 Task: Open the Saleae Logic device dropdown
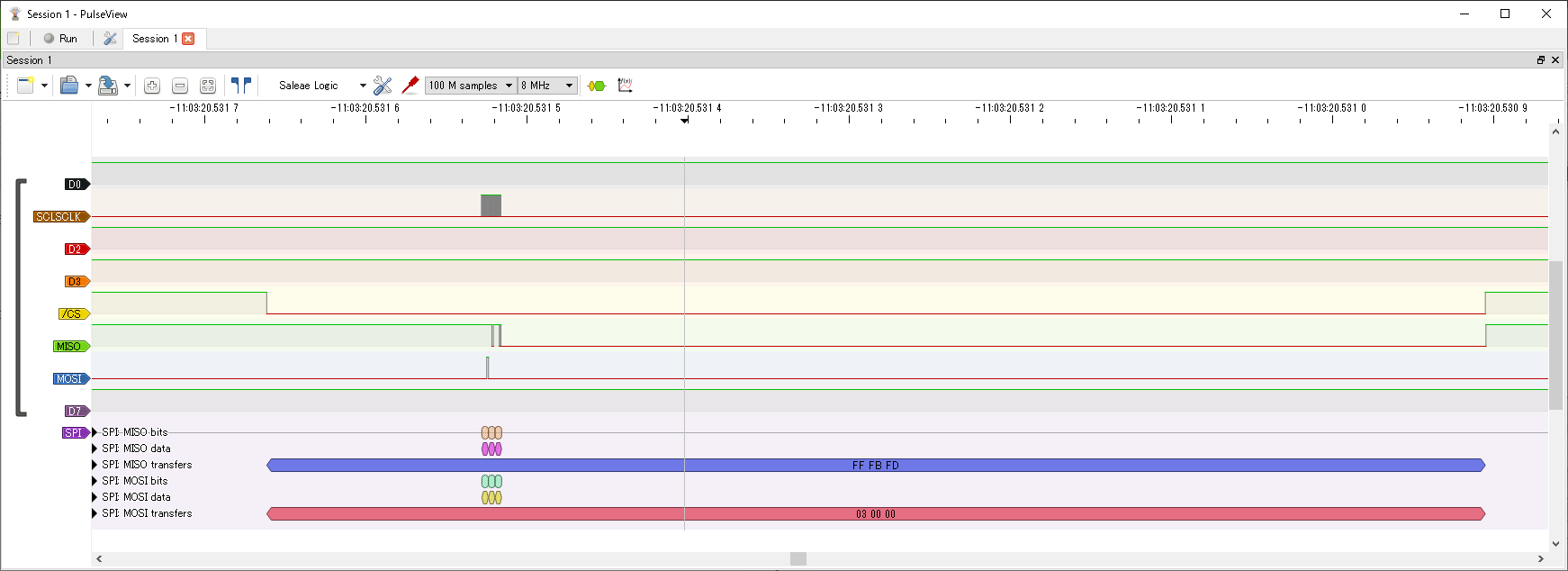coord(320,86)
